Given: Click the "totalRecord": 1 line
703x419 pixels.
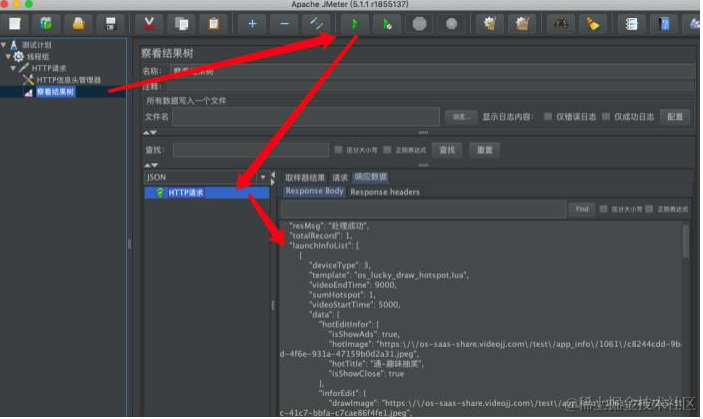Looking at the screenshot, I should tap(321, 236).
